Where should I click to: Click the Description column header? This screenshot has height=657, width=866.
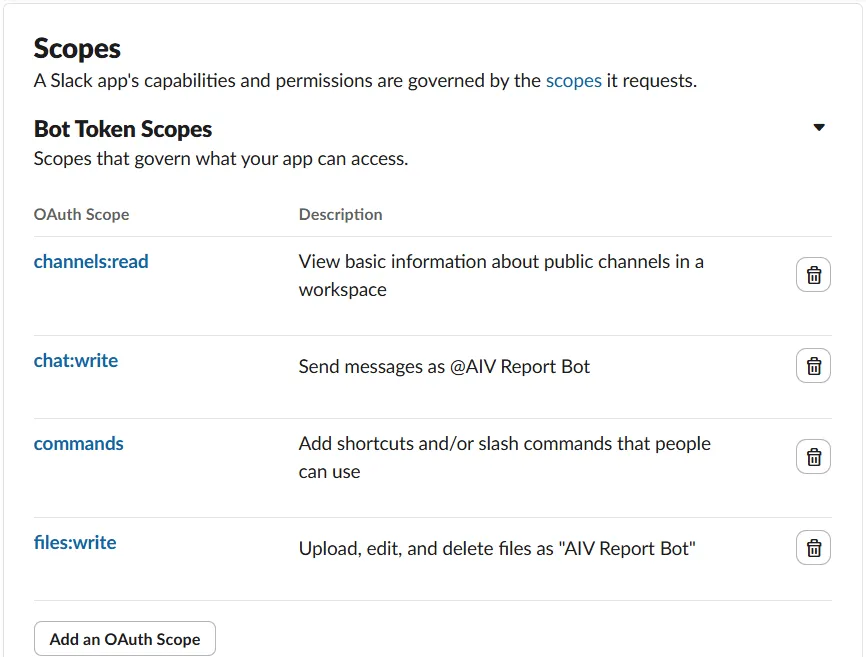(x=339, y=214)
